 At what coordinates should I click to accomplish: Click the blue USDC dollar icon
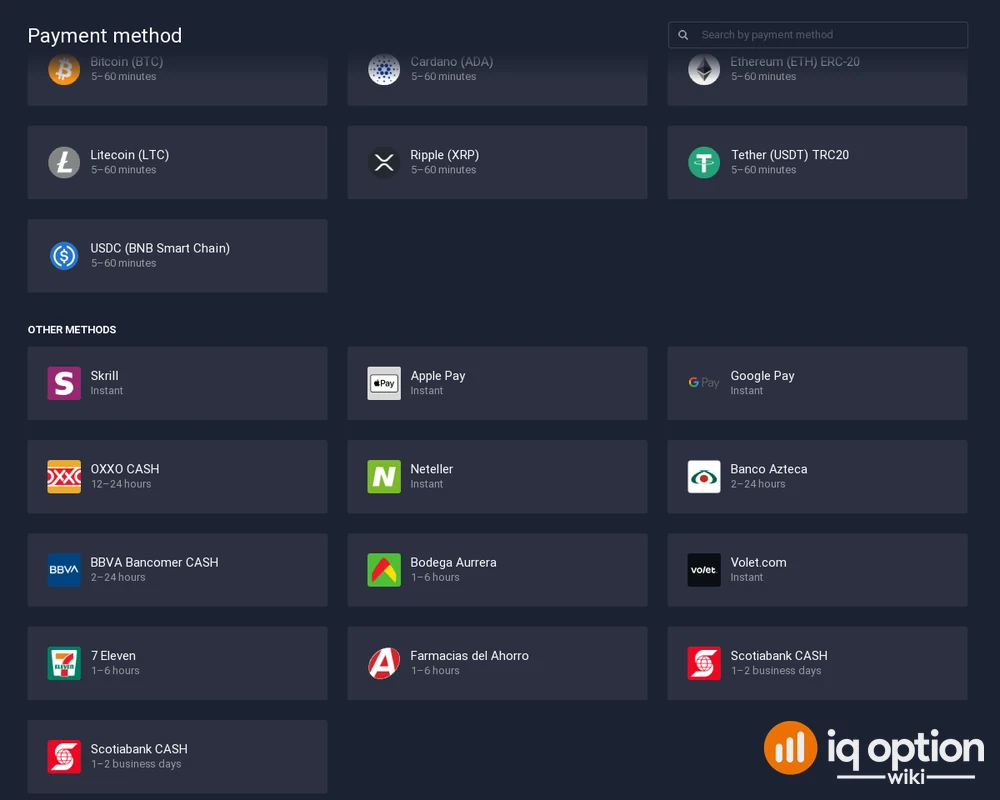(x=64, y=256)
